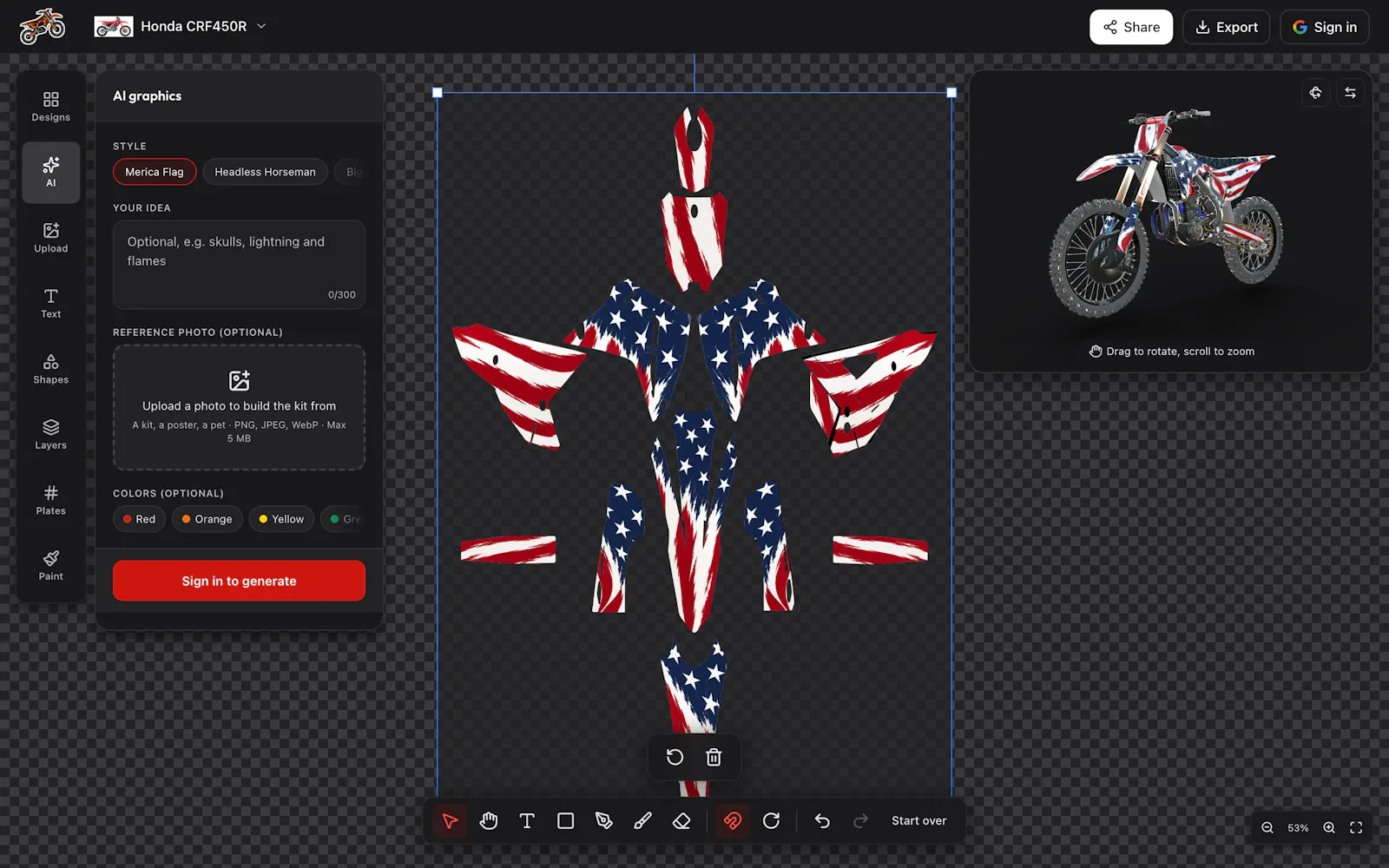Toggle the Orange color chip

[207, 519]
